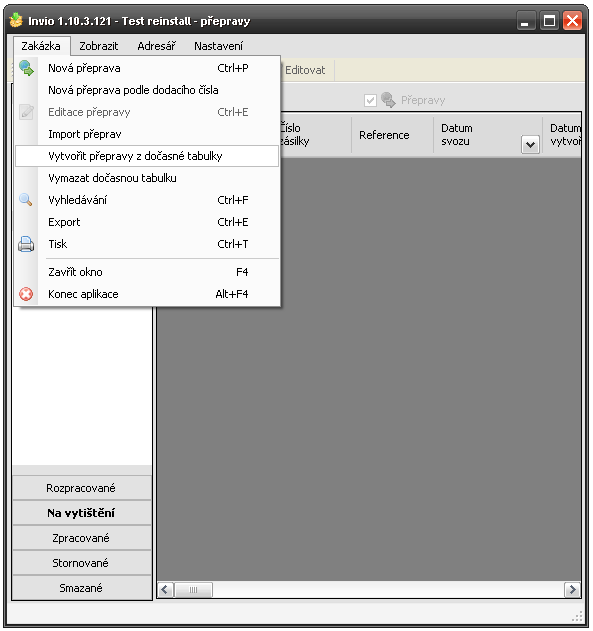Click the Rozpracované button
The height and width of the screenshot is (631, 593).
tap(82, 488)
